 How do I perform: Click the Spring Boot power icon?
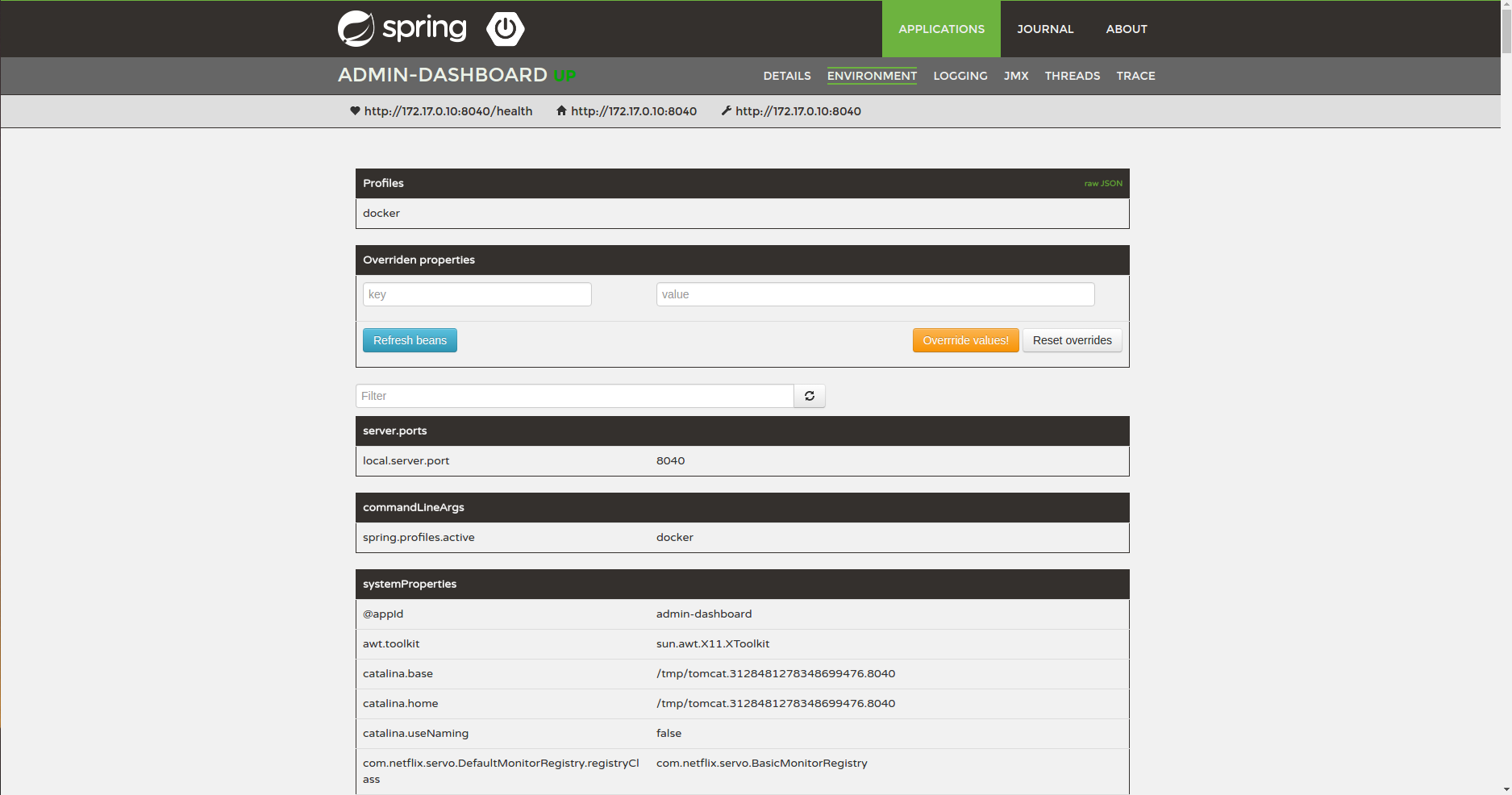point(506,29)
